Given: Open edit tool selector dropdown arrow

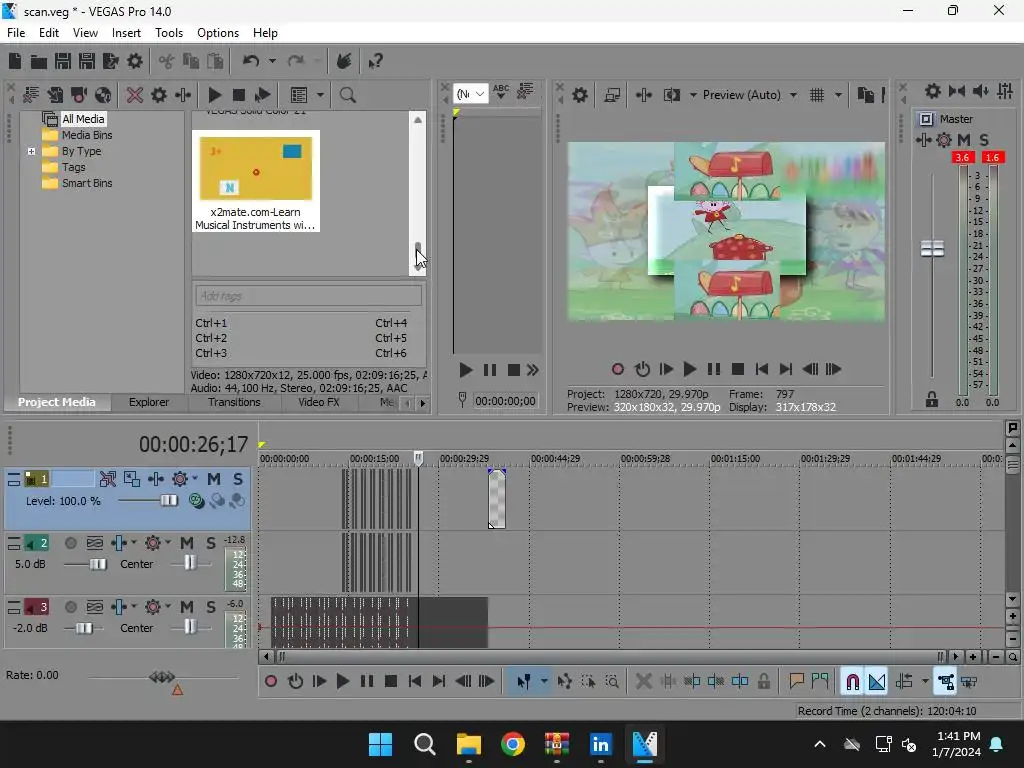Looking at the screenshot, I should click(x=543, y=682).
